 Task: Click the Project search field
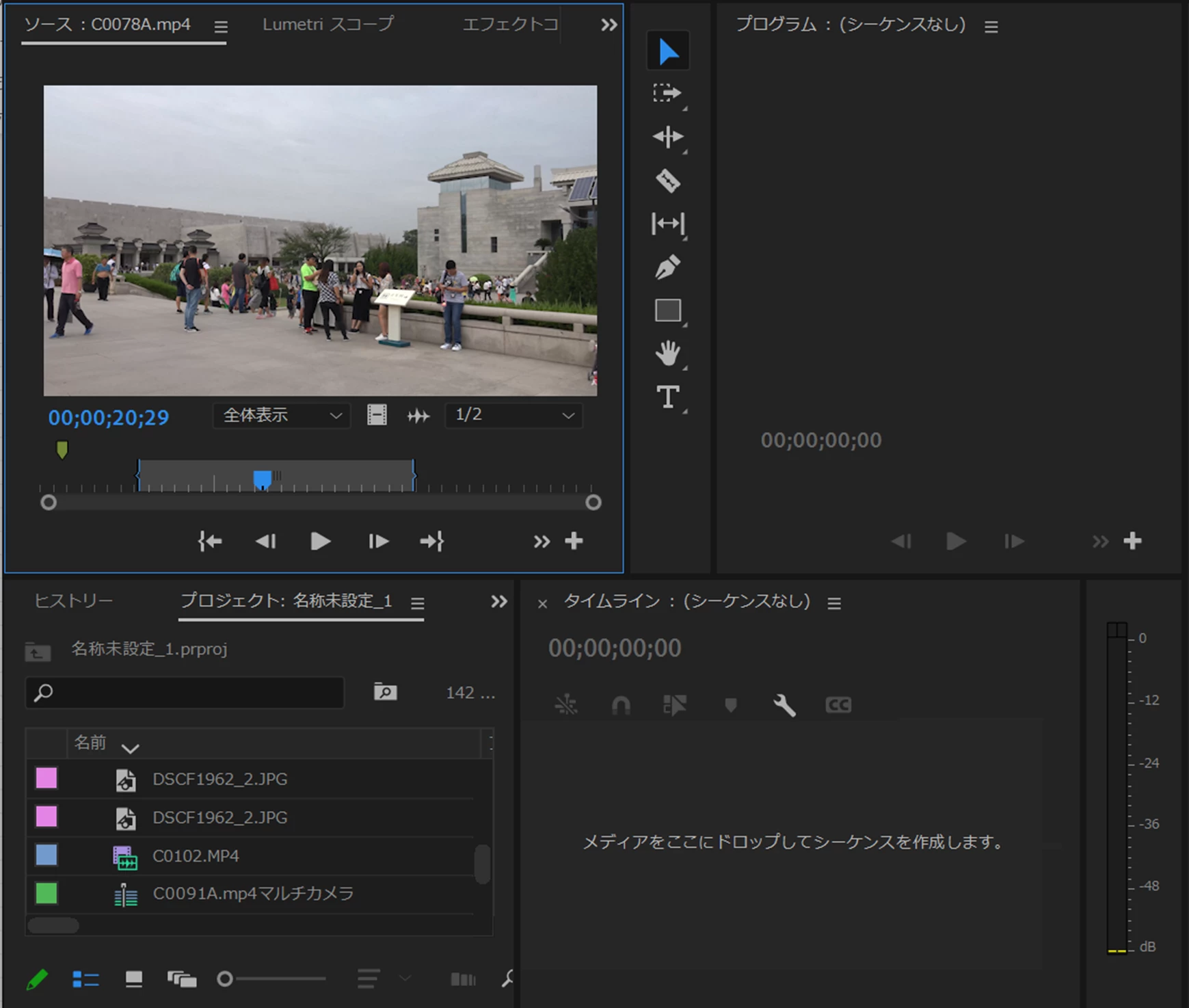coord(185,693)
